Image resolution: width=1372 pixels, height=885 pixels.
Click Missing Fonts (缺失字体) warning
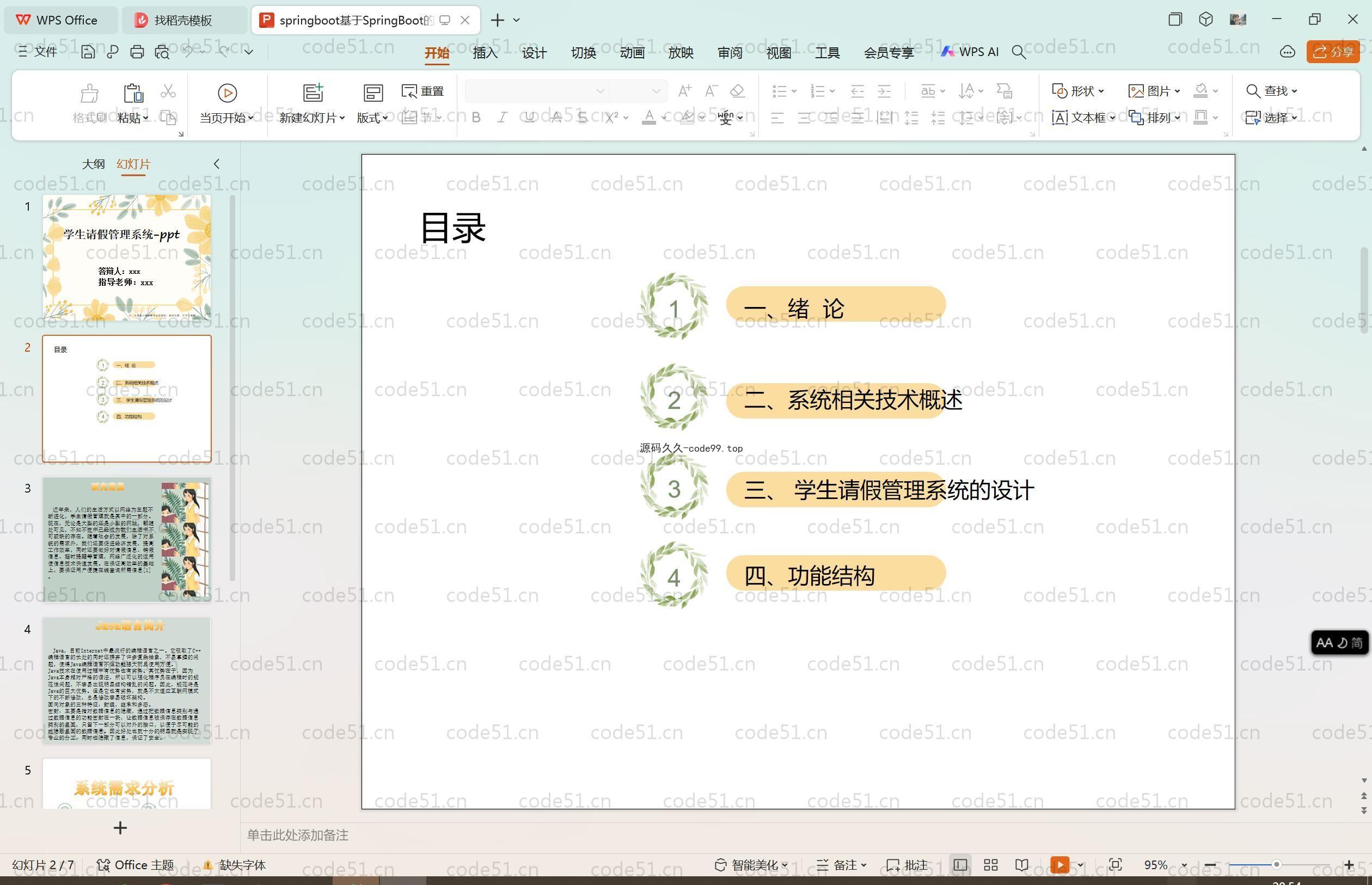point(235,865)
